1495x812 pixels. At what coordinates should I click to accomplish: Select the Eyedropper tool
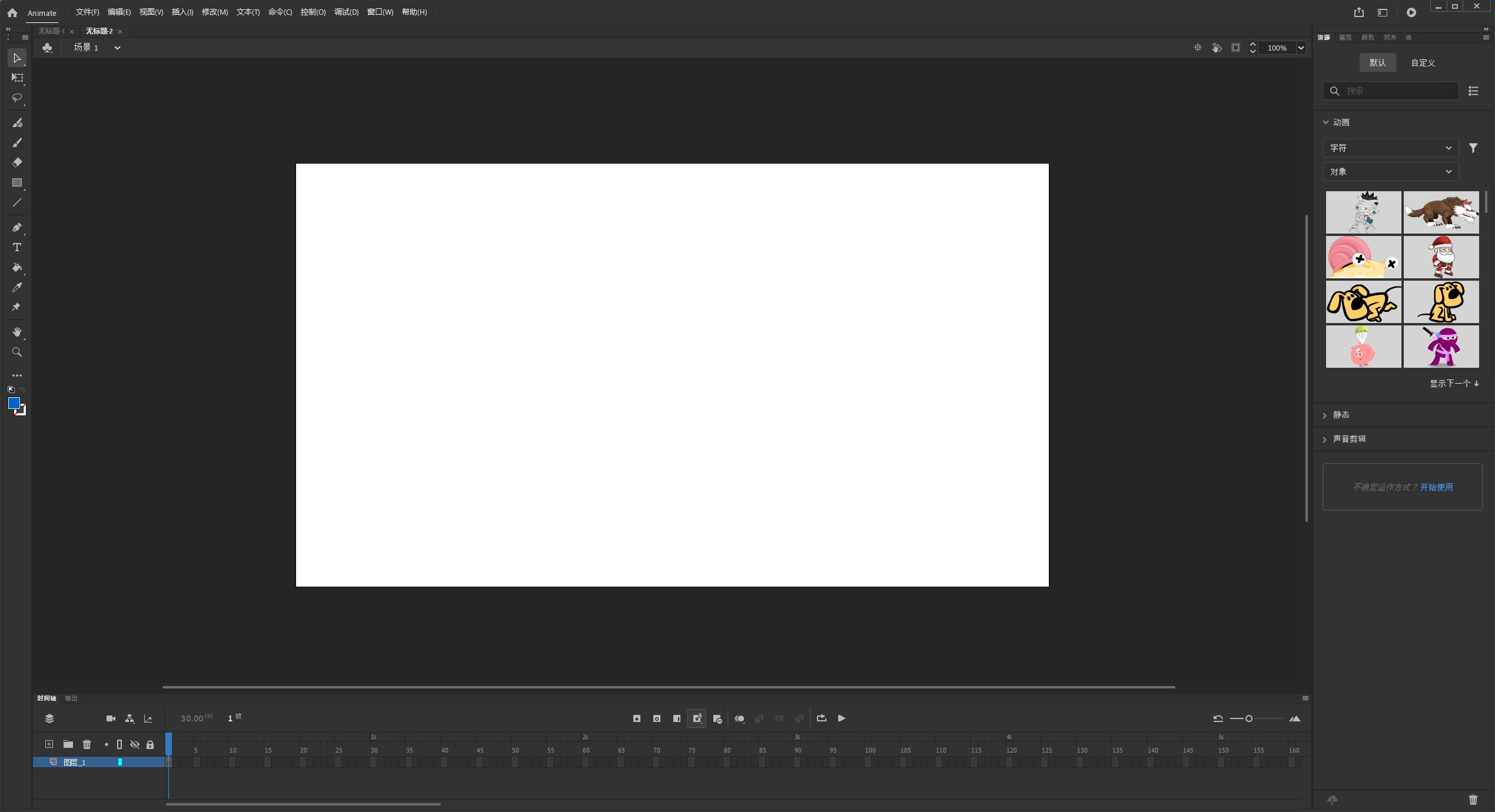(17, 288)
